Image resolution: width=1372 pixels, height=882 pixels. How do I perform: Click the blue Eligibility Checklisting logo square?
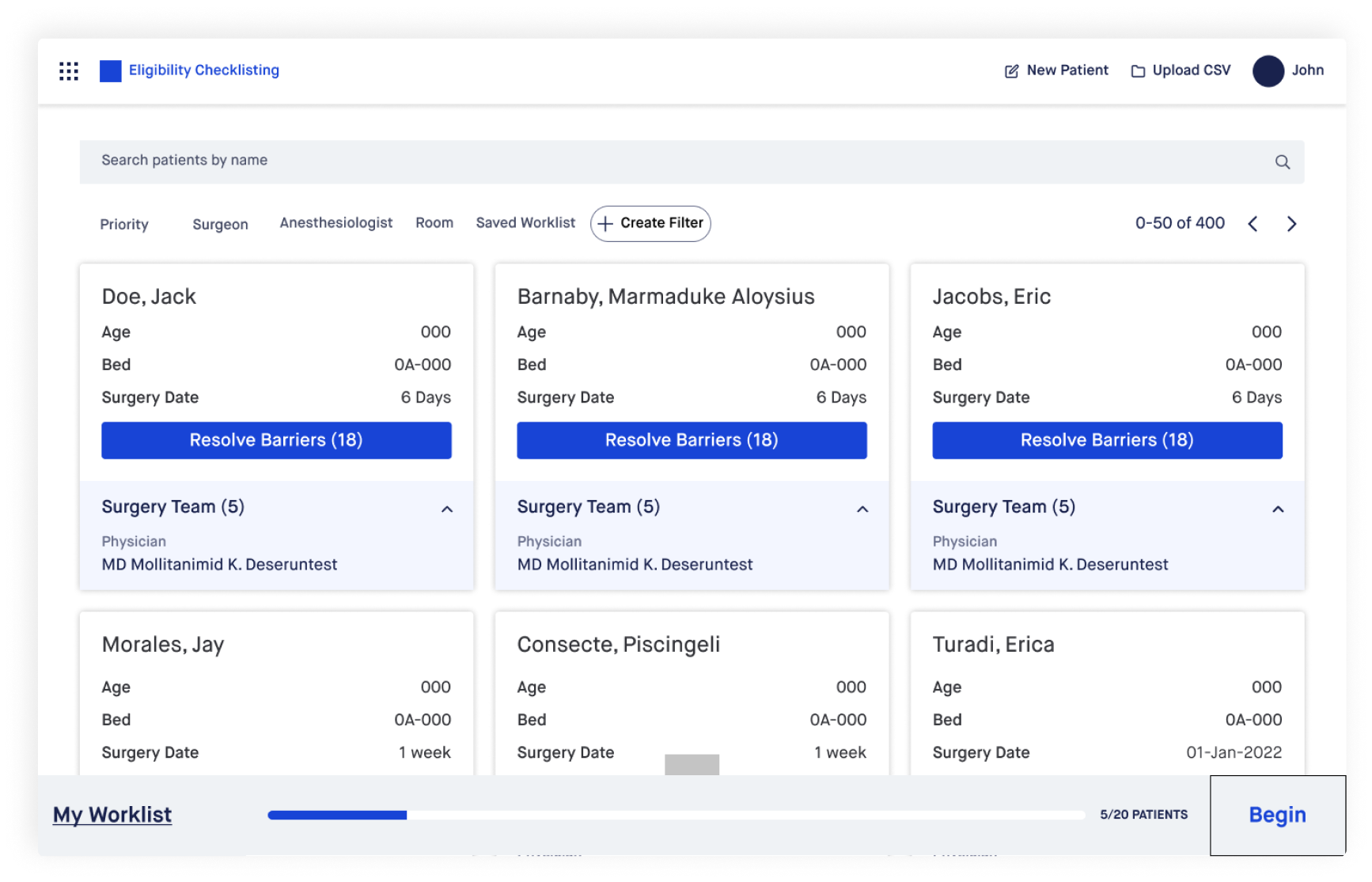110,71
